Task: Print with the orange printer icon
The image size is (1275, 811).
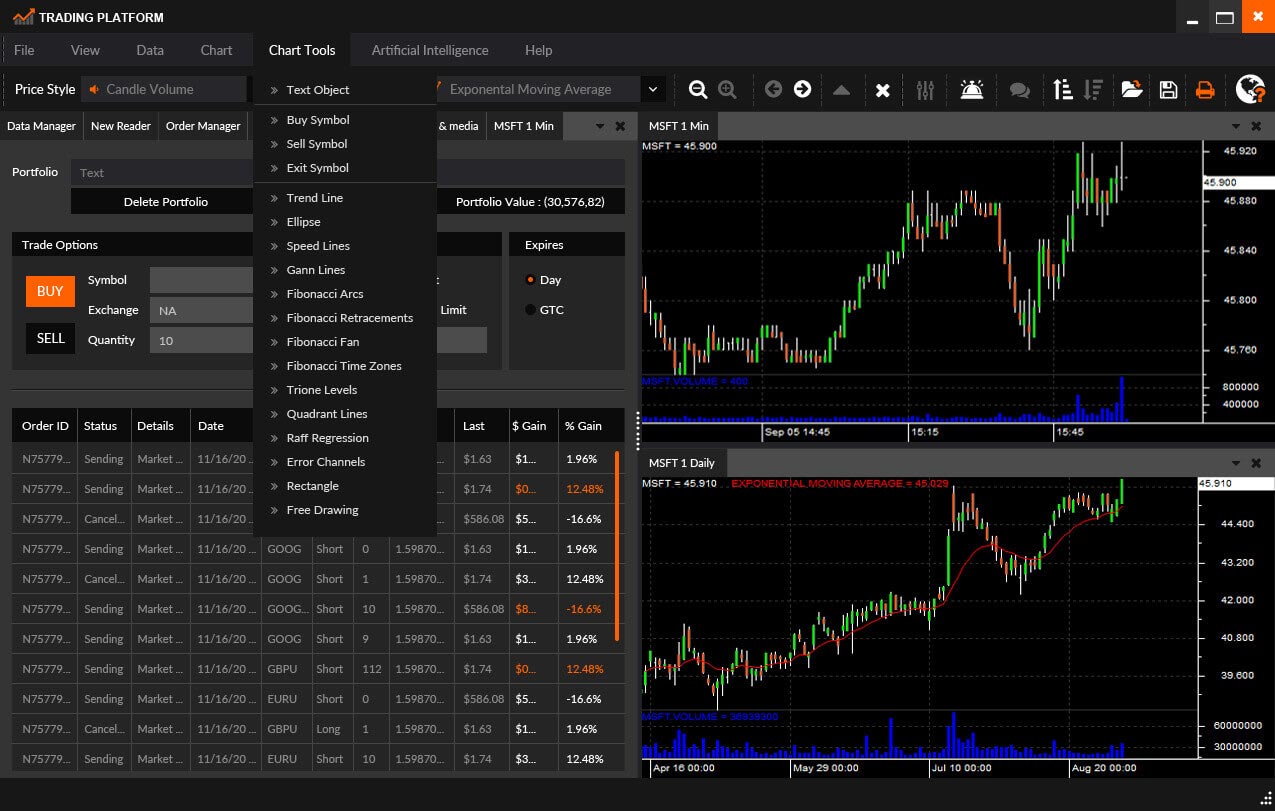Action: 1205,89
